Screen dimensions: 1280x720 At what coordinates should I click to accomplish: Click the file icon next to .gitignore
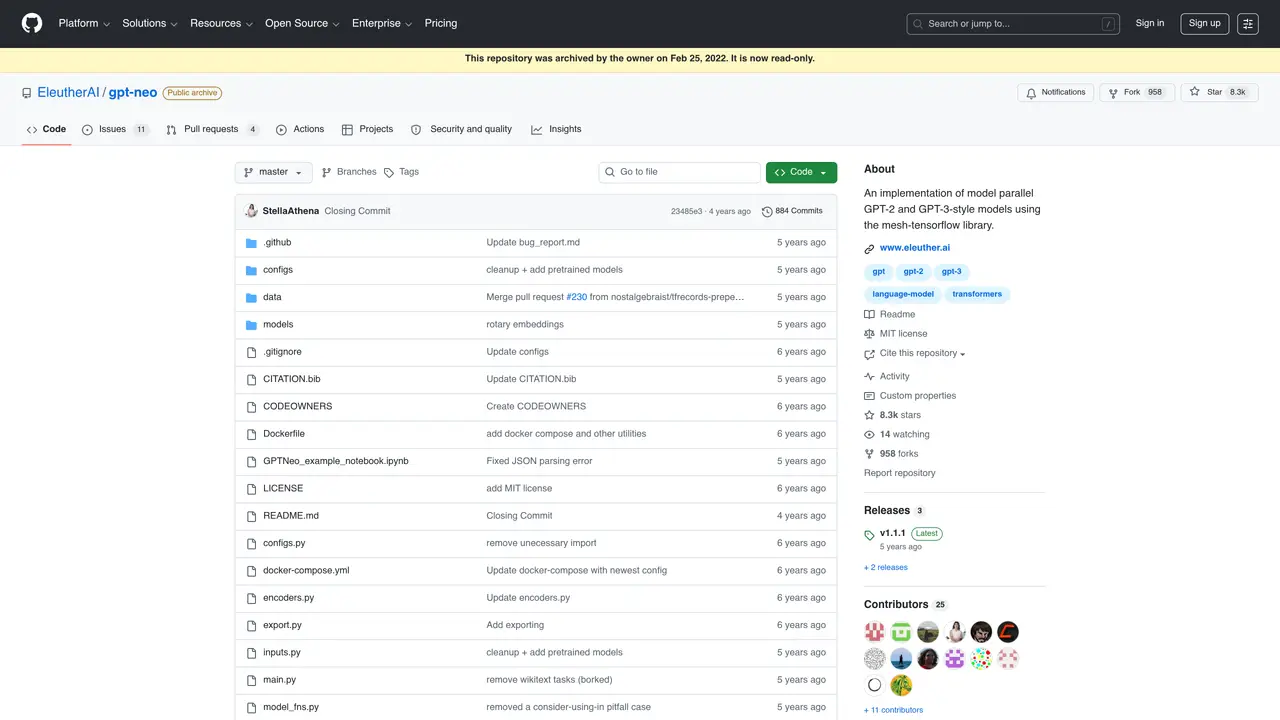tap(252, 352)
